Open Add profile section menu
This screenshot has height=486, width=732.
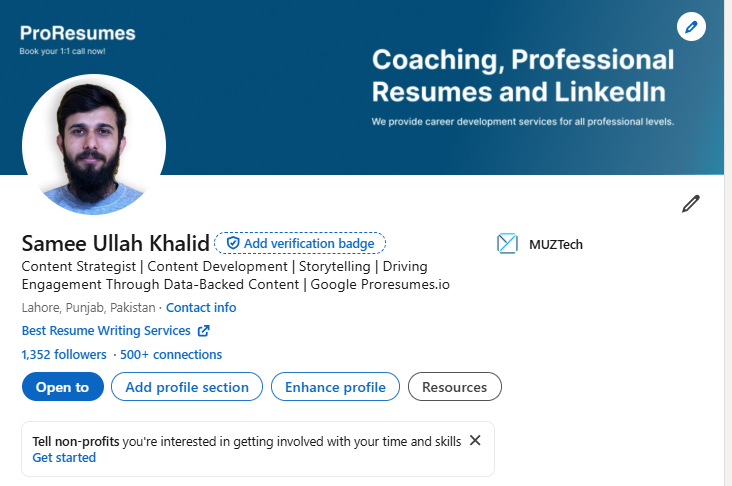(187, 387)
